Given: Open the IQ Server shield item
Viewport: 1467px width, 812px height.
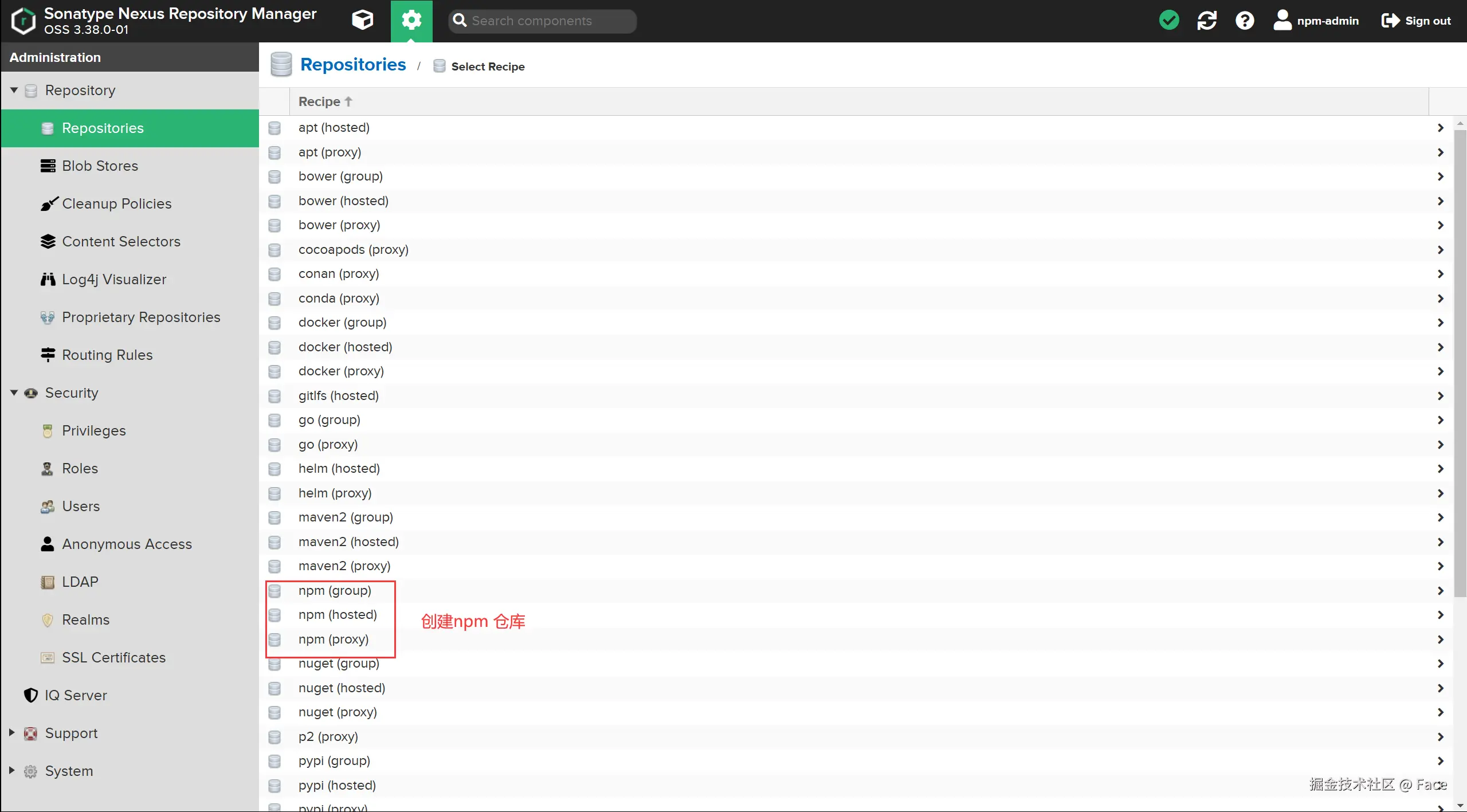Looking at the screenshot, I should [x=75, y=695].
